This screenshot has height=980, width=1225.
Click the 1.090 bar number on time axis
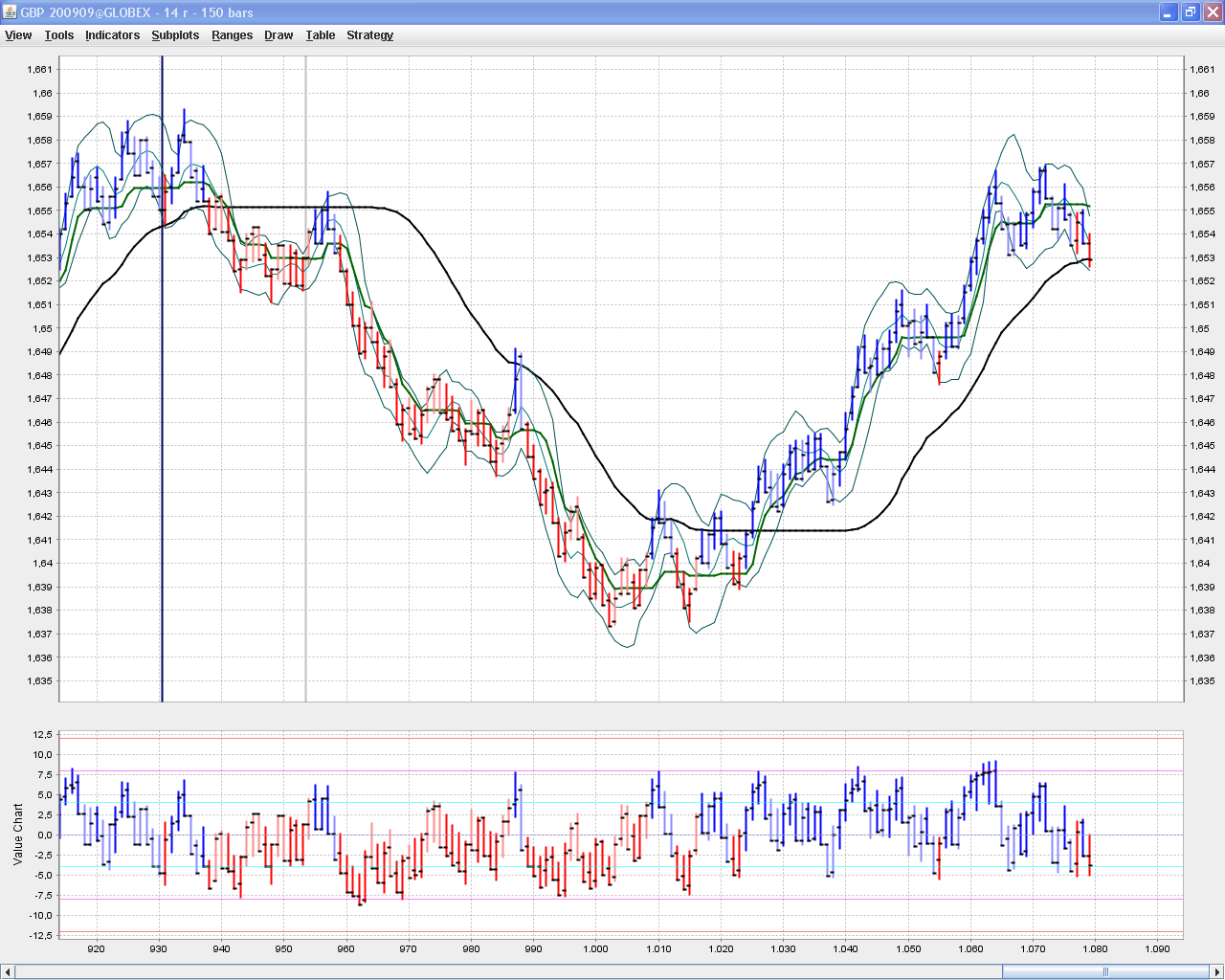pos(1157,949)
